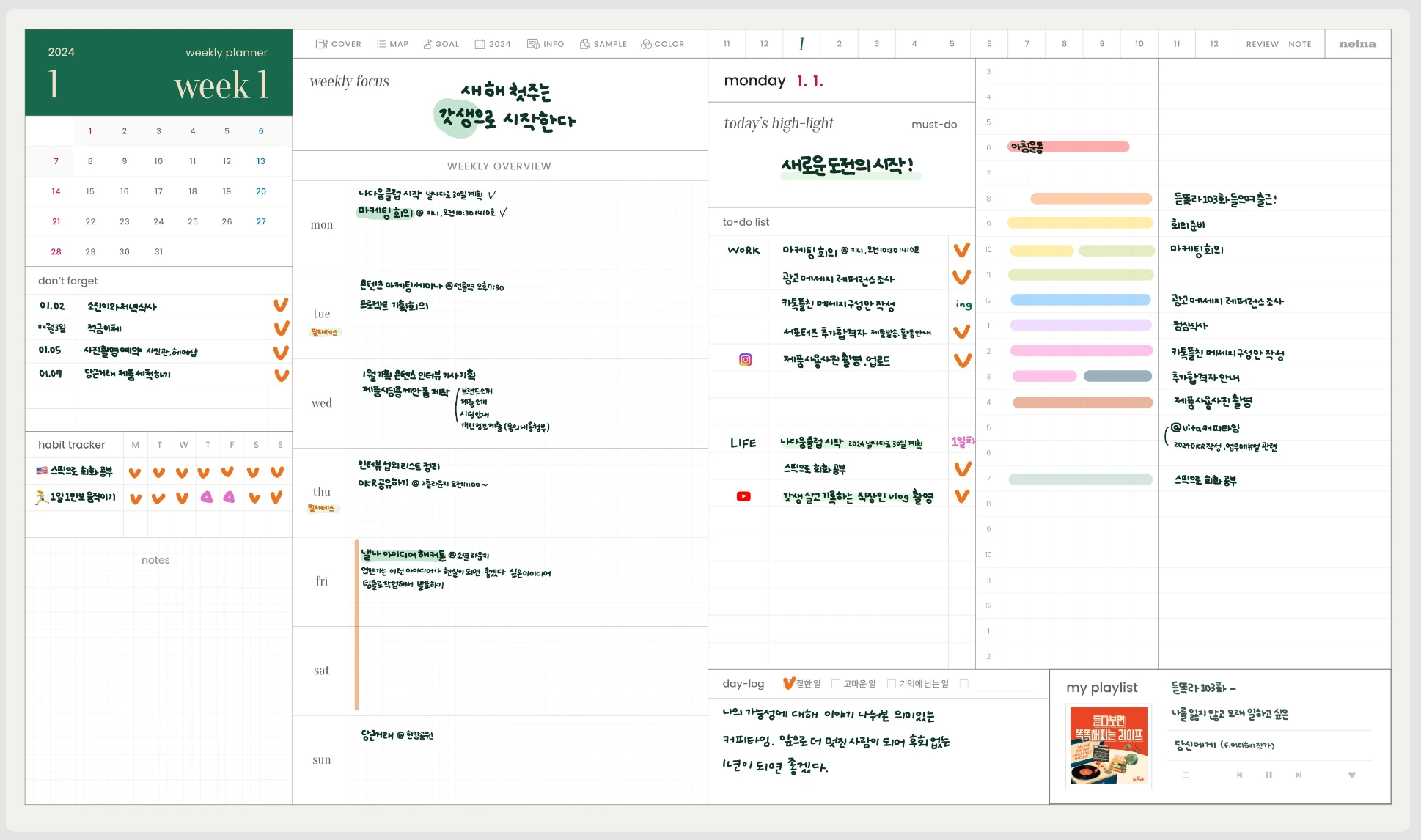Viewport: 1421px width, 840px height.
Task: Check the 기억에 남는 일 box
Action: click(x=891, y=684)
